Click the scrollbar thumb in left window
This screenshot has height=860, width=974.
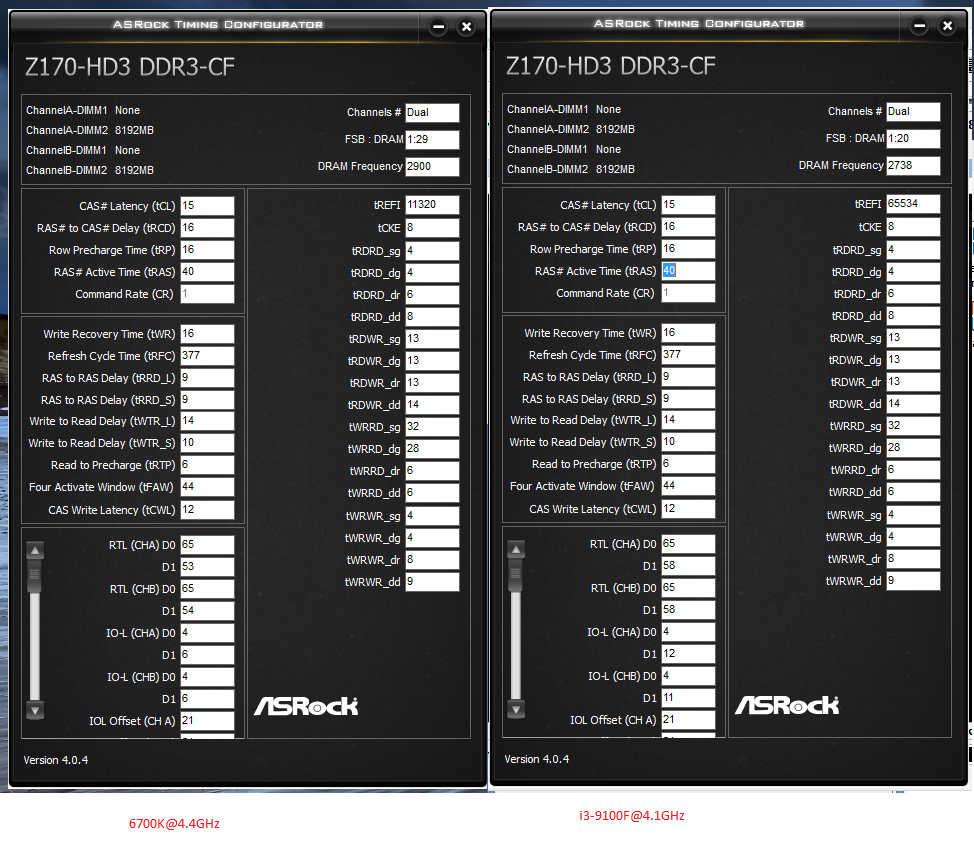pyautogui.click(x=35, y=575)
